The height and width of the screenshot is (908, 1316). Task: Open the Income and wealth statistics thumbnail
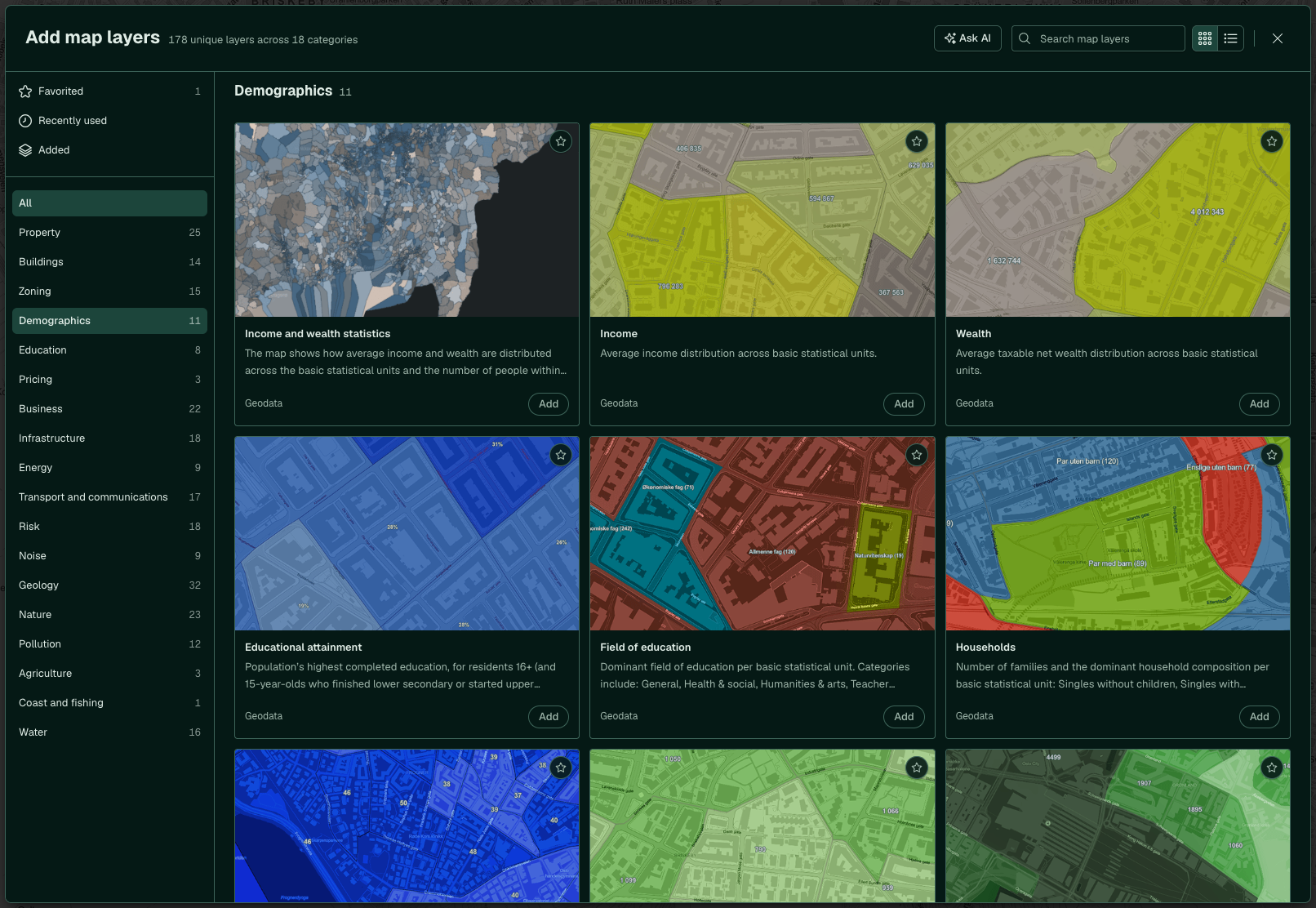[407, 220]
